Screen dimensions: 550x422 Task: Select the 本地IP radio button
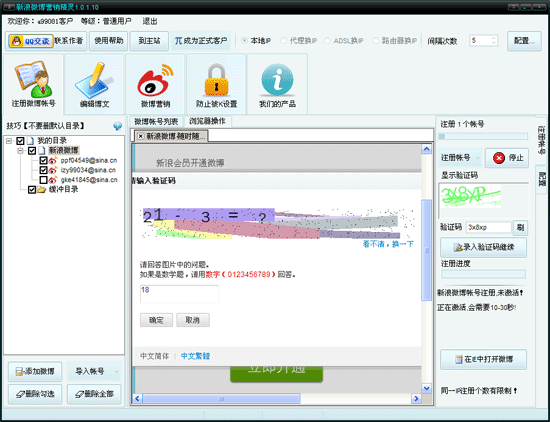(244, 41)
